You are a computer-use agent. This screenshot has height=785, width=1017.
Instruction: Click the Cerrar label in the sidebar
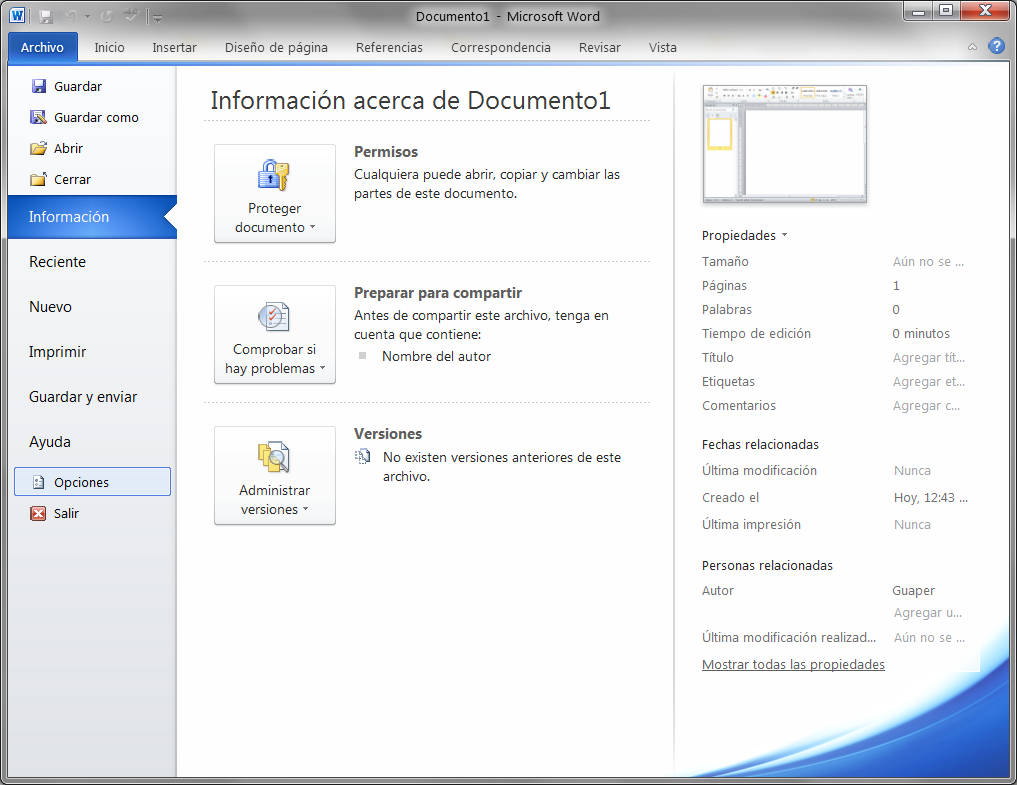pyautogui.click(x=72, y=180)
